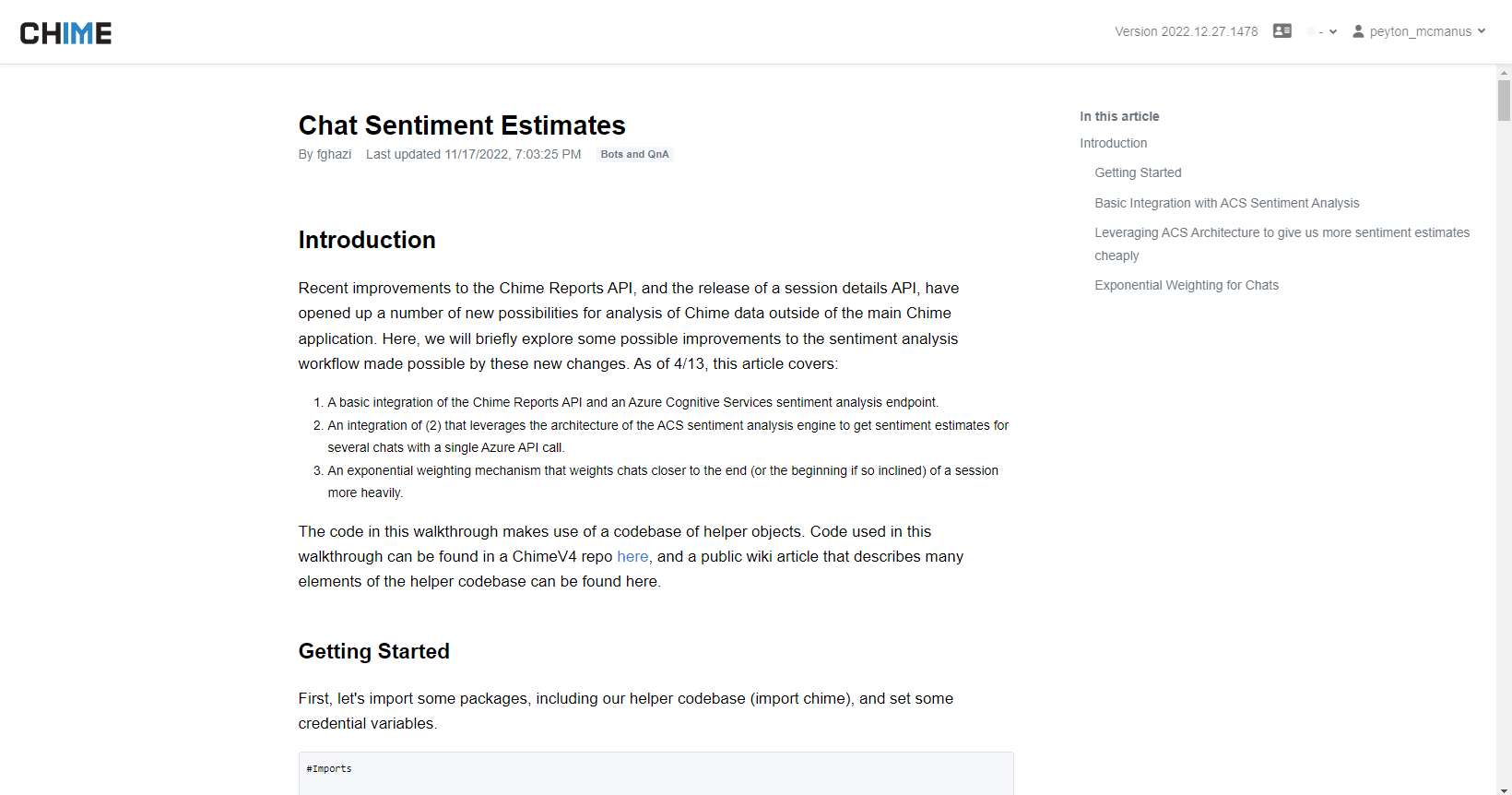Open the contact card icon
Image resolution: width=1512 pixels, height=795 pixels.
pyautogui.click(x=1282, y=30)
